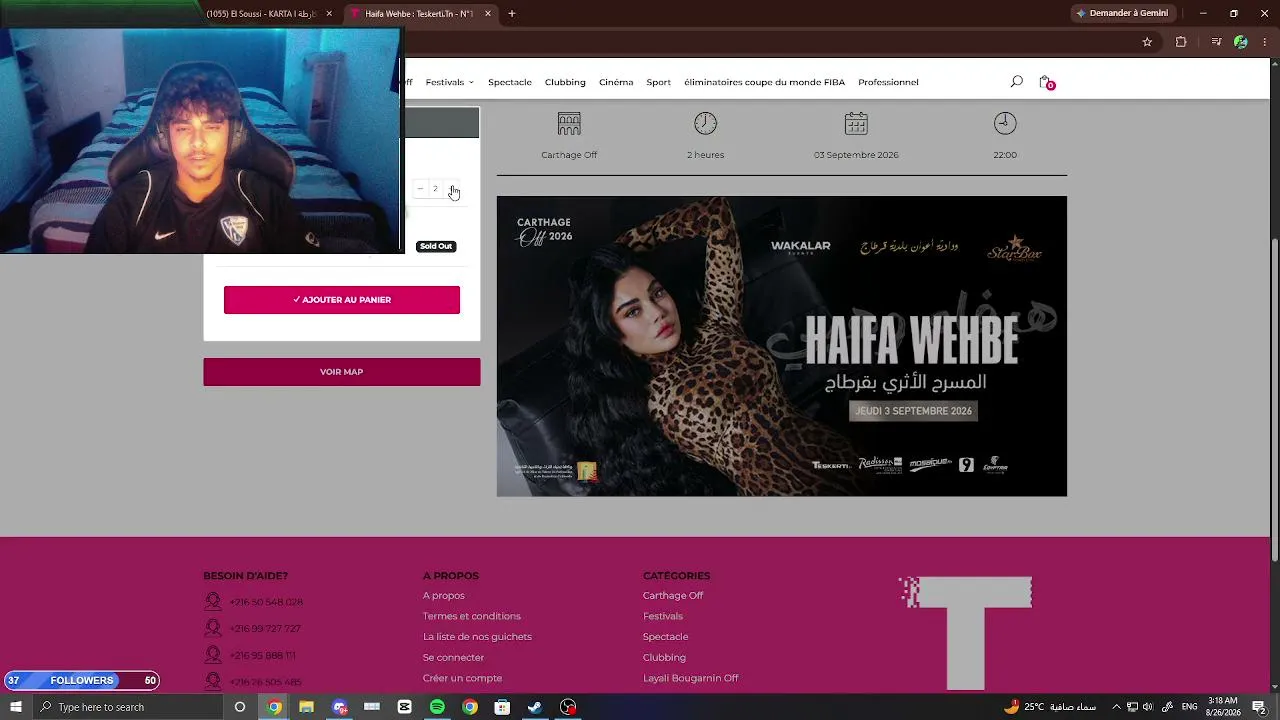
Task: Open the Se connecter footer link
Action: coord(453,657)
